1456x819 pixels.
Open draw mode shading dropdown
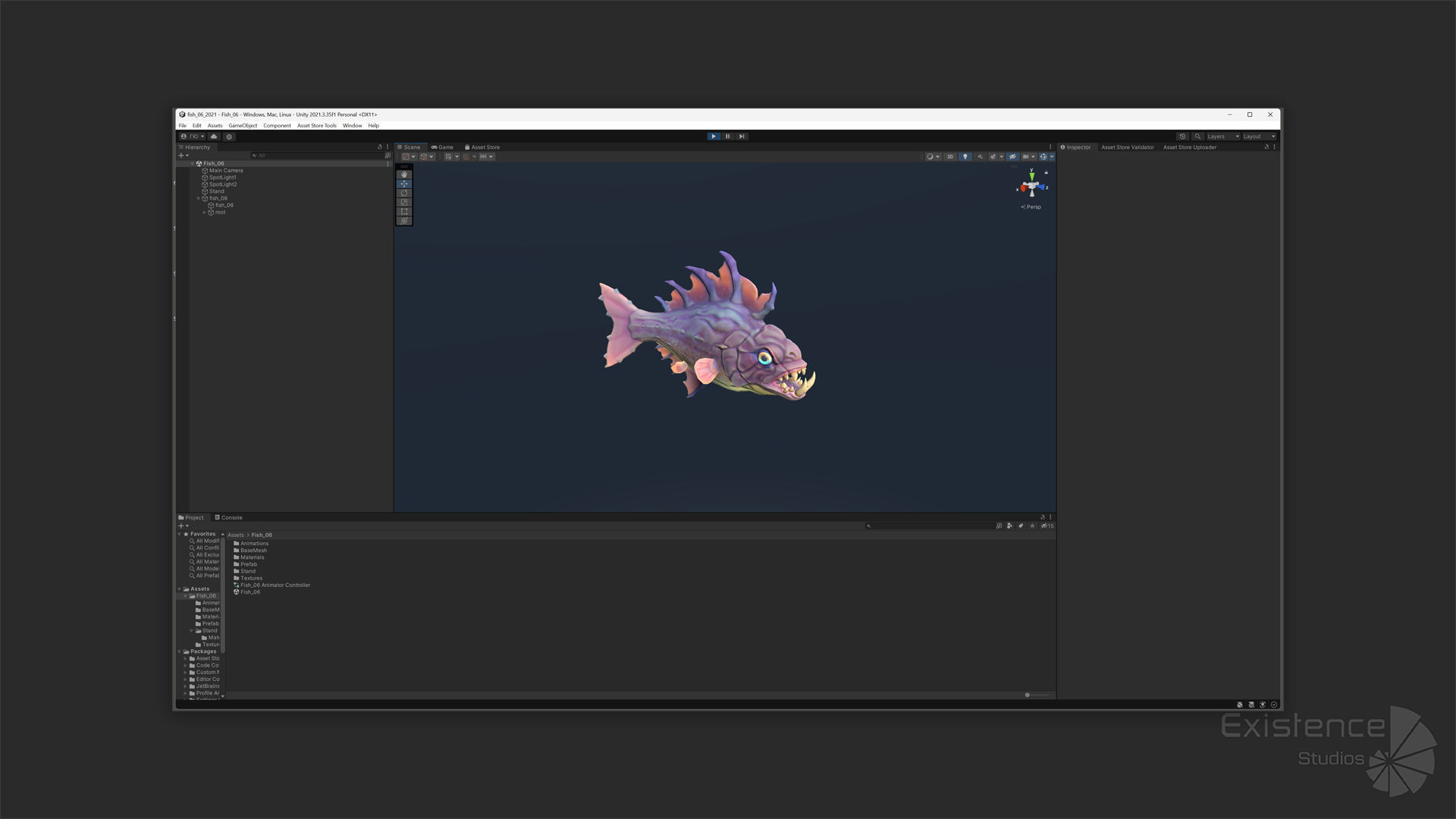tap(933, 156)
